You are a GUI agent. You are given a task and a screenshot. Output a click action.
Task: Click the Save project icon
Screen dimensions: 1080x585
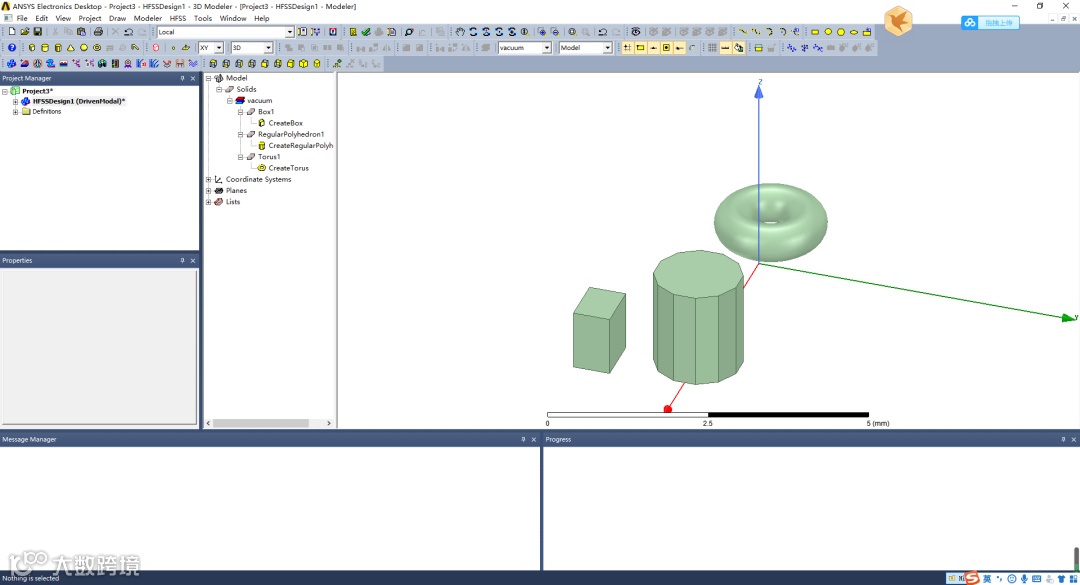37,32
